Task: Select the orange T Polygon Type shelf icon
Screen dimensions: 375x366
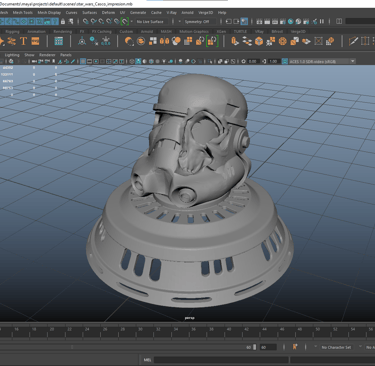Action: tap(23, 41)
